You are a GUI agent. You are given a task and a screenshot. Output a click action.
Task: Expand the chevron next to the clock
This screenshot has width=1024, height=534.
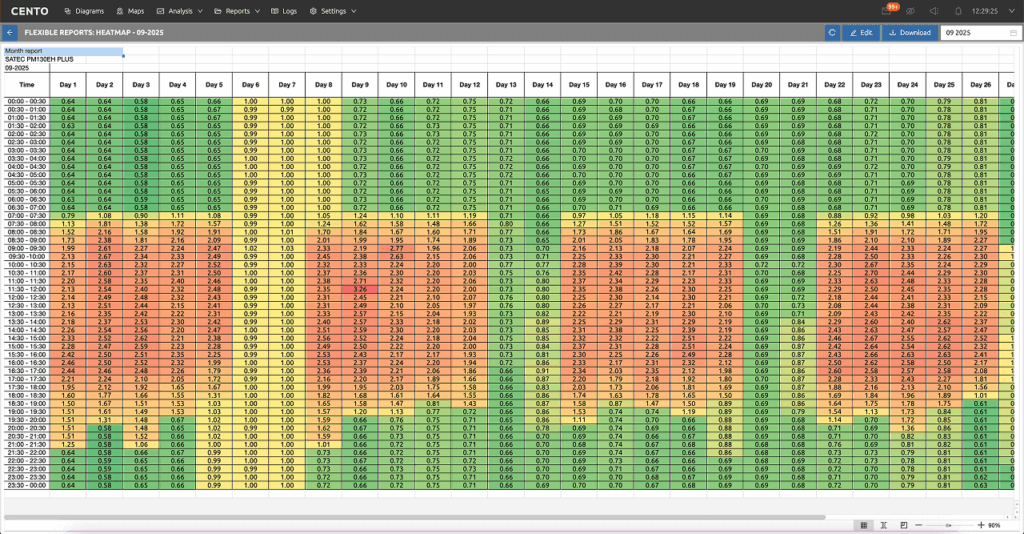click(1011, 11)
